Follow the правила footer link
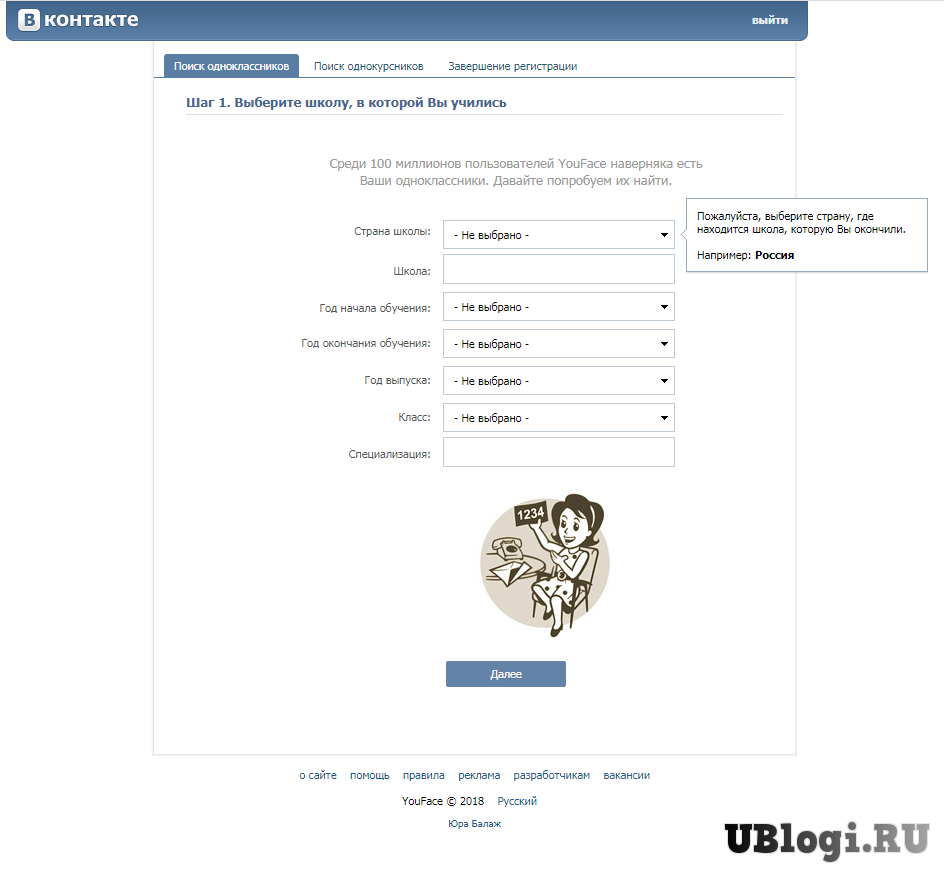The image size is (944, 874). click(x=424, y=775)
